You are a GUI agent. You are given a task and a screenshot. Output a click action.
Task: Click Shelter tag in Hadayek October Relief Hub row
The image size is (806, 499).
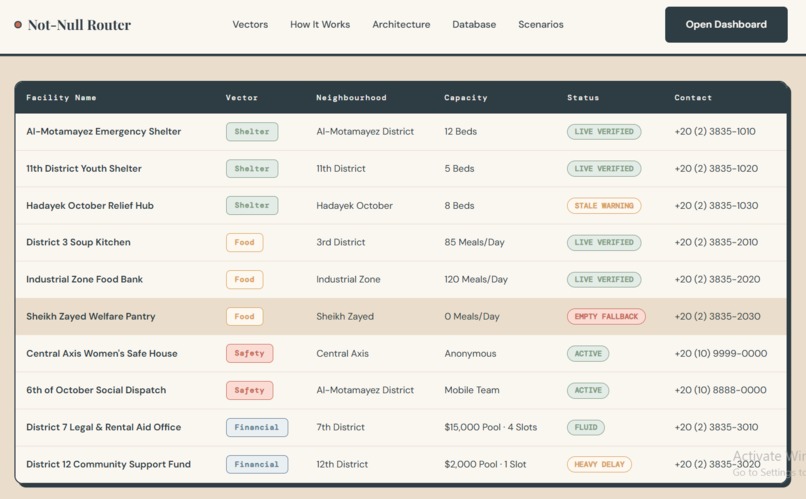tap(252, 206)
